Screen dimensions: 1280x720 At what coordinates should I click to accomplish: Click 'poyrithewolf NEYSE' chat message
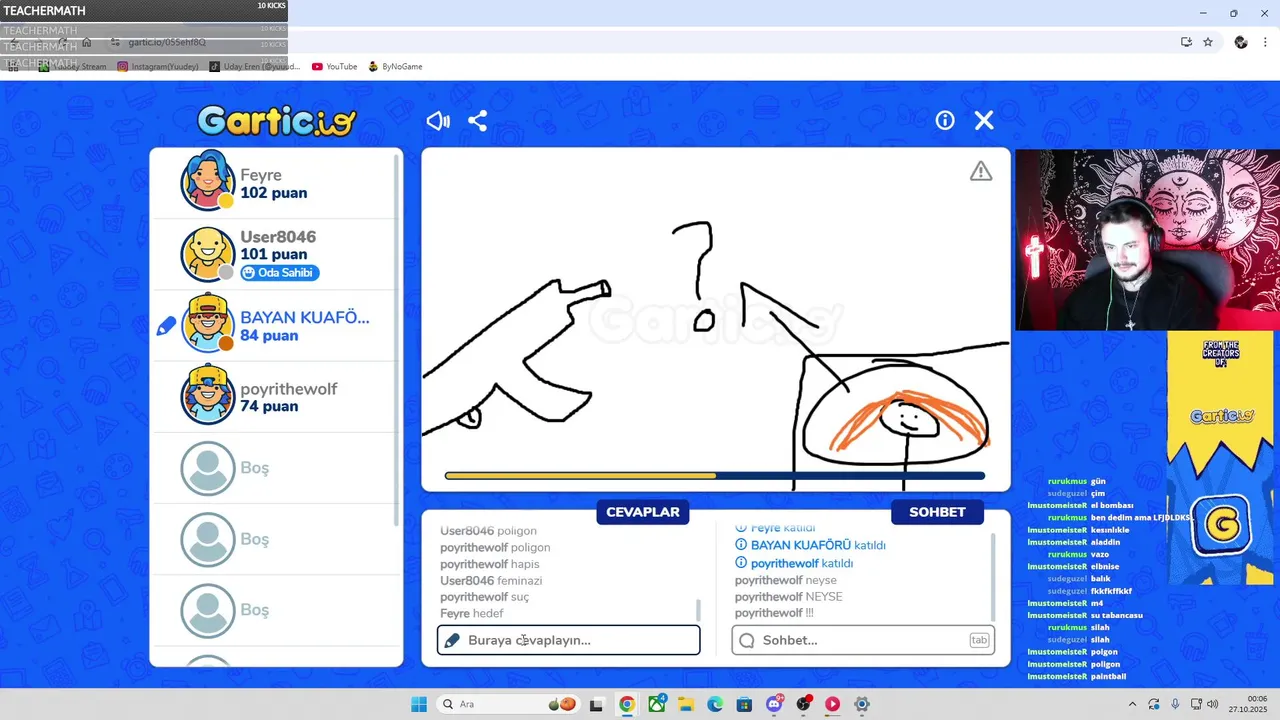pos(789,597)
